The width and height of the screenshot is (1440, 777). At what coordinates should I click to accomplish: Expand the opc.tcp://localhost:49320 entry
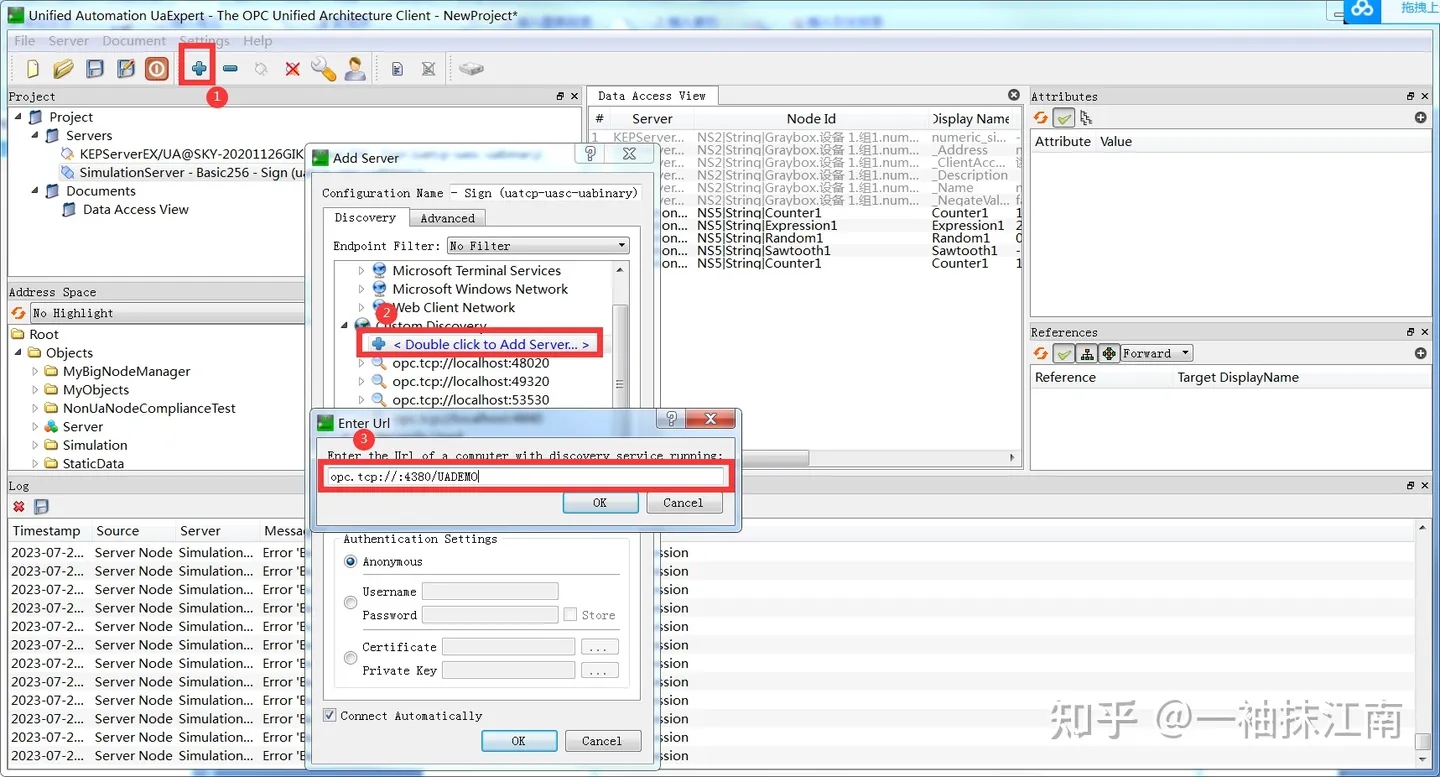[x=362, y=381]
